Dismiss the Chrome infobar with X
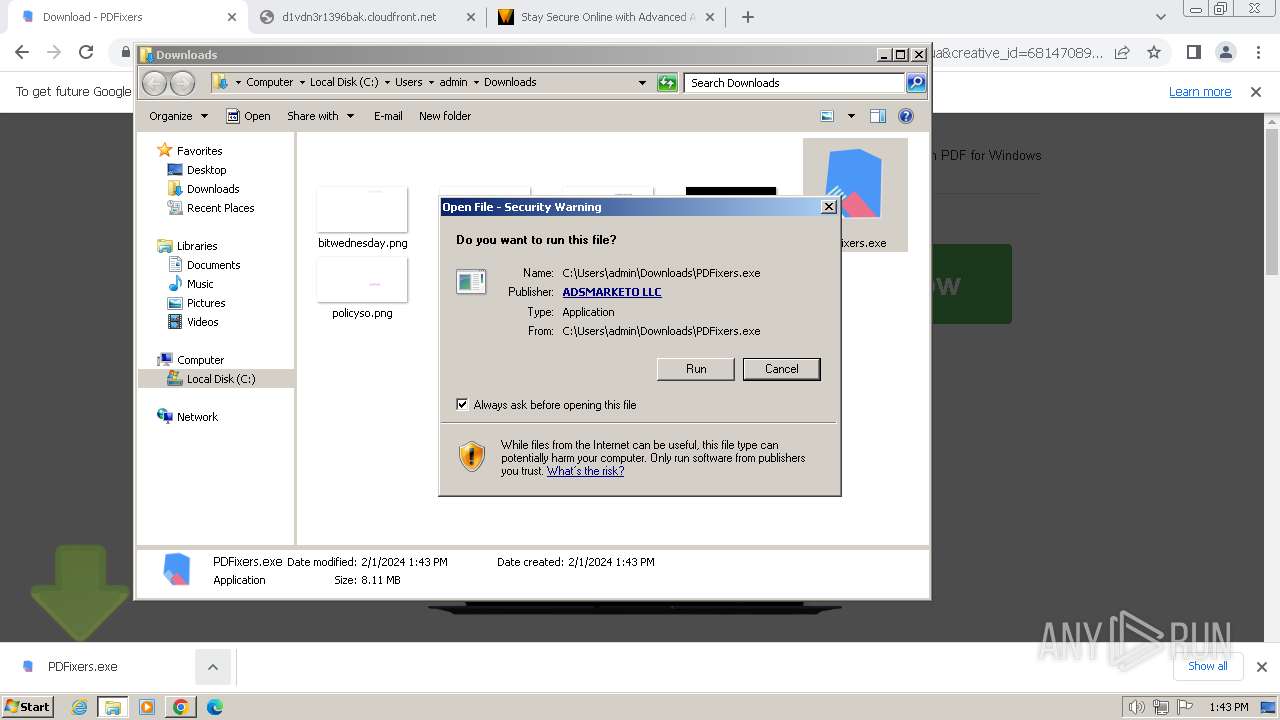1280x720 pixels. [x=1256, y=92]
